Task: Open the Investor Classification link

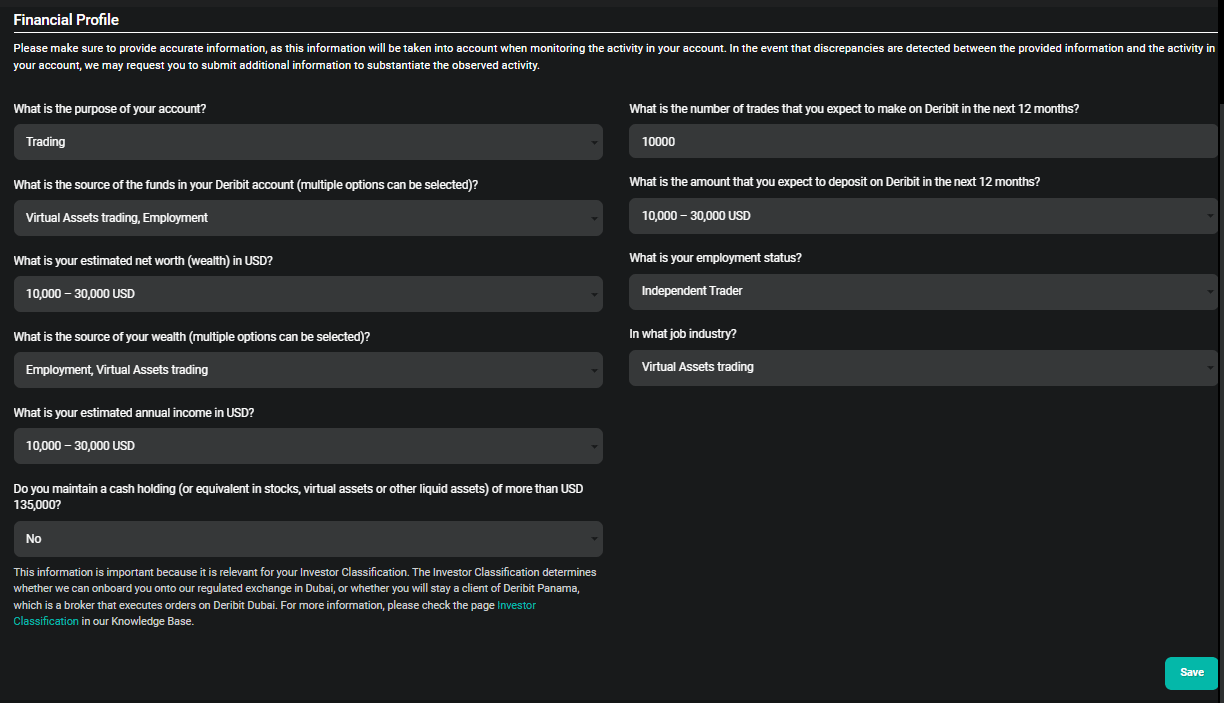Action: tap(516, 604)
